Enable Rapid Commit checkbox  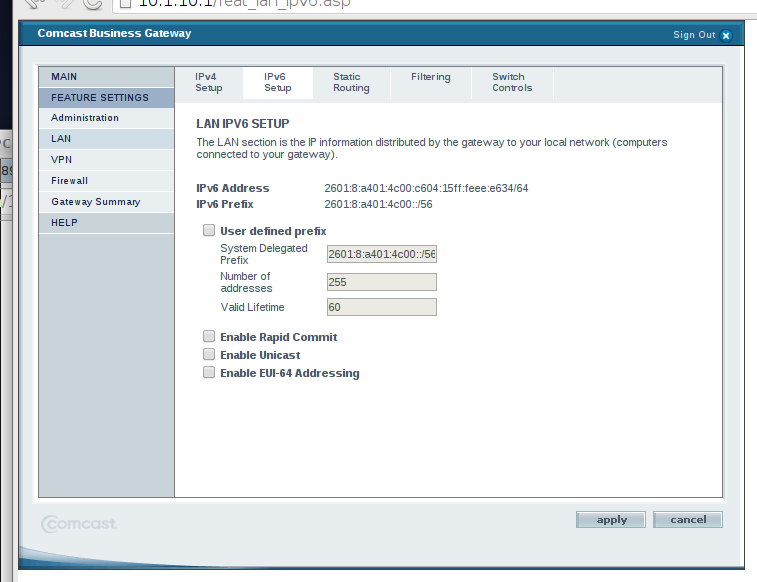209,336
